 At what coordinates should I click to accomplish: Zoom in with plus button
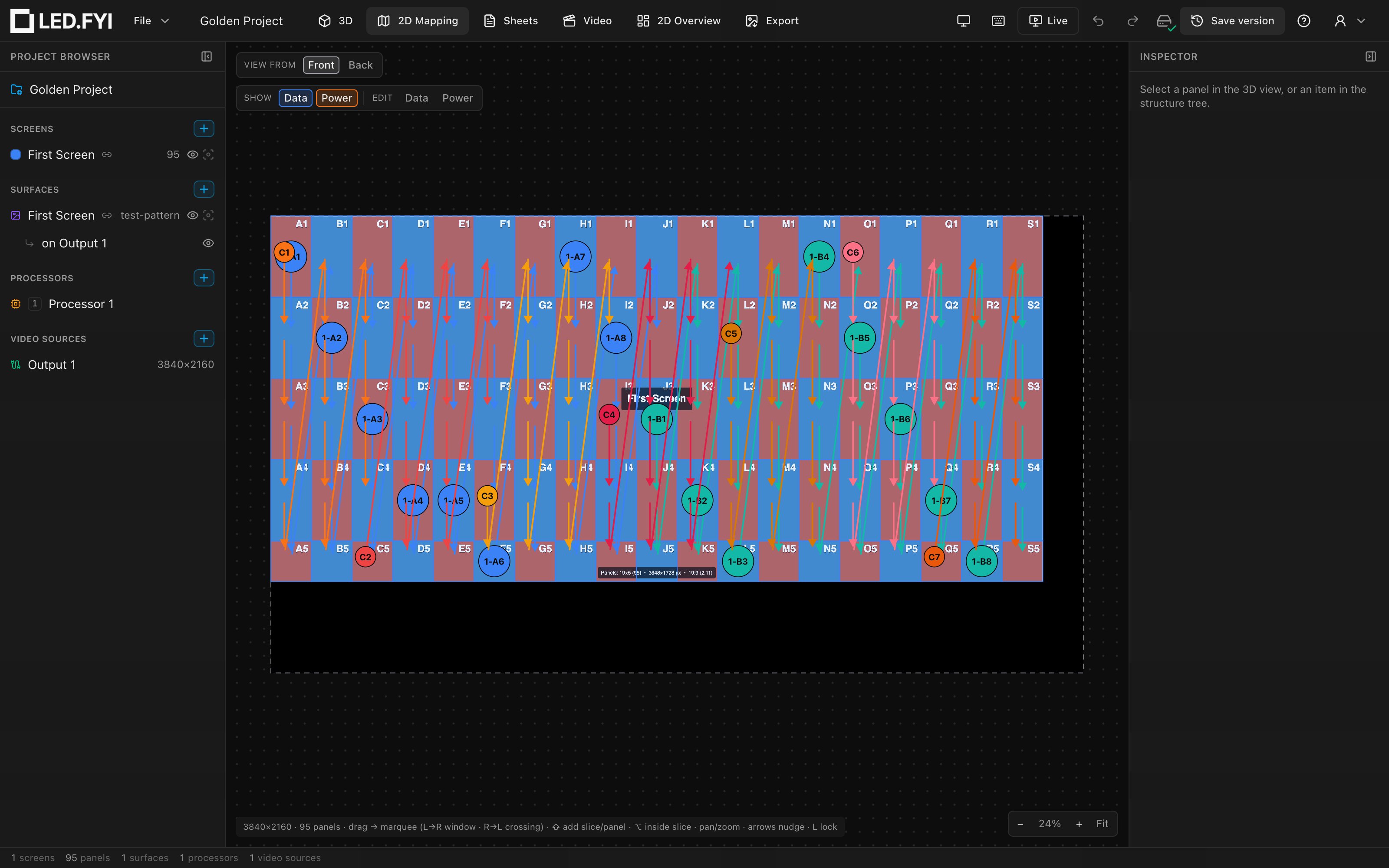(1079, 824)
